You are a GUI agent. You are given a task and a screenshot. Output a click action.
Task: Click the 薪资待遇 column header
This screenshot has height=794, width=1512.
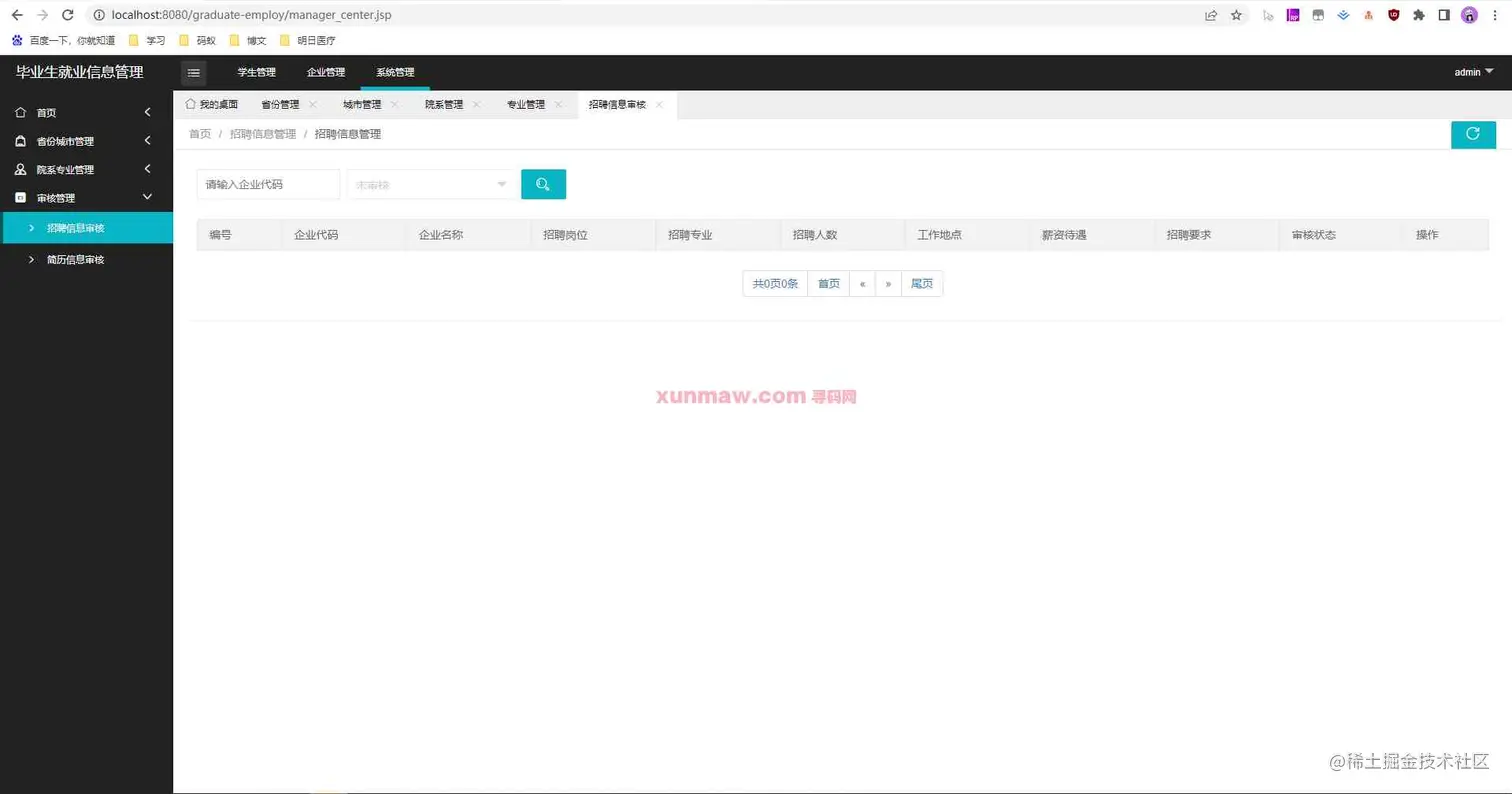pyautogui.click(x=1064, y=236)
